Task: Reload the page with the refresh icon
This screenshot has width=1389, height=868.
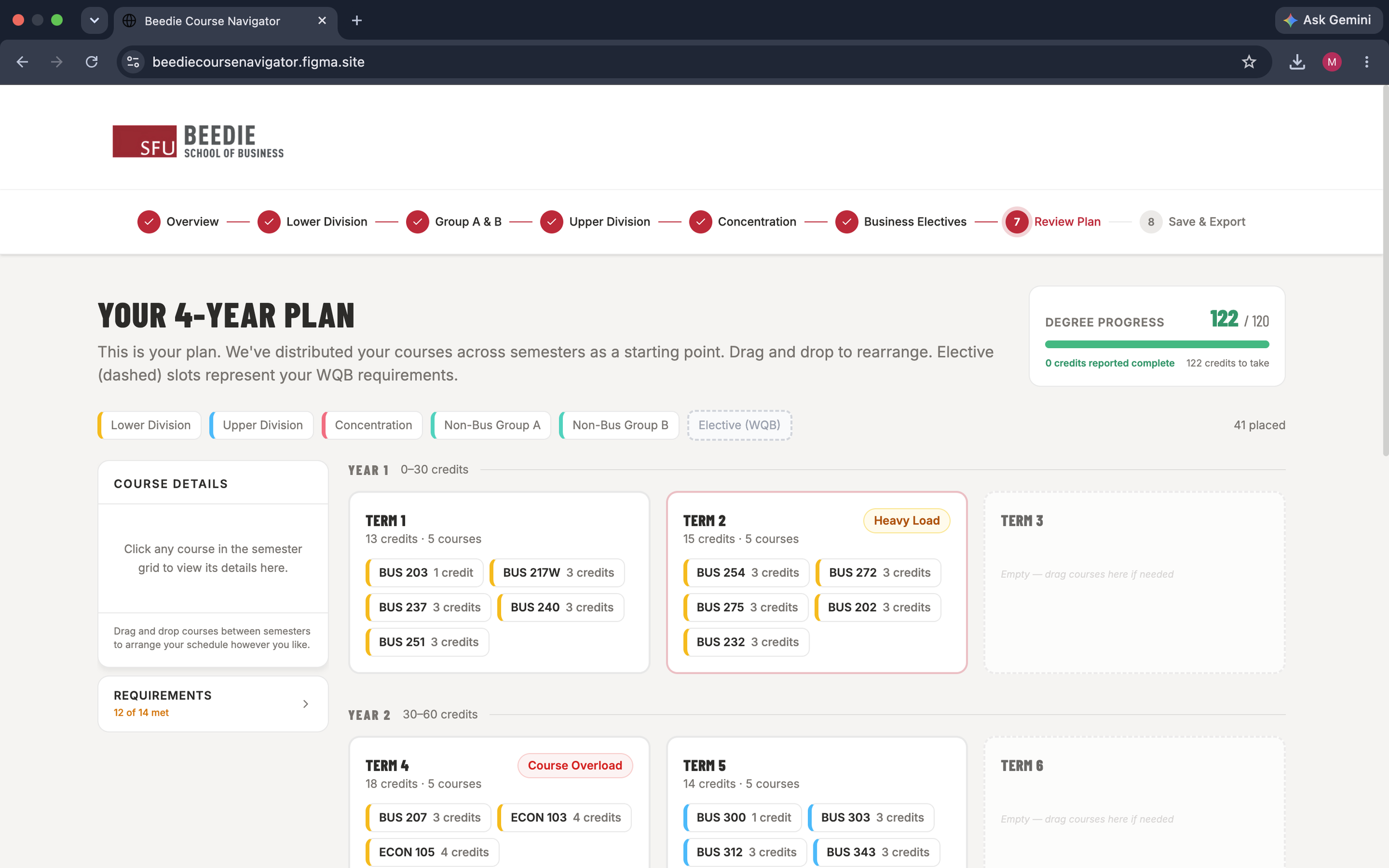Action: pos(91,62)
